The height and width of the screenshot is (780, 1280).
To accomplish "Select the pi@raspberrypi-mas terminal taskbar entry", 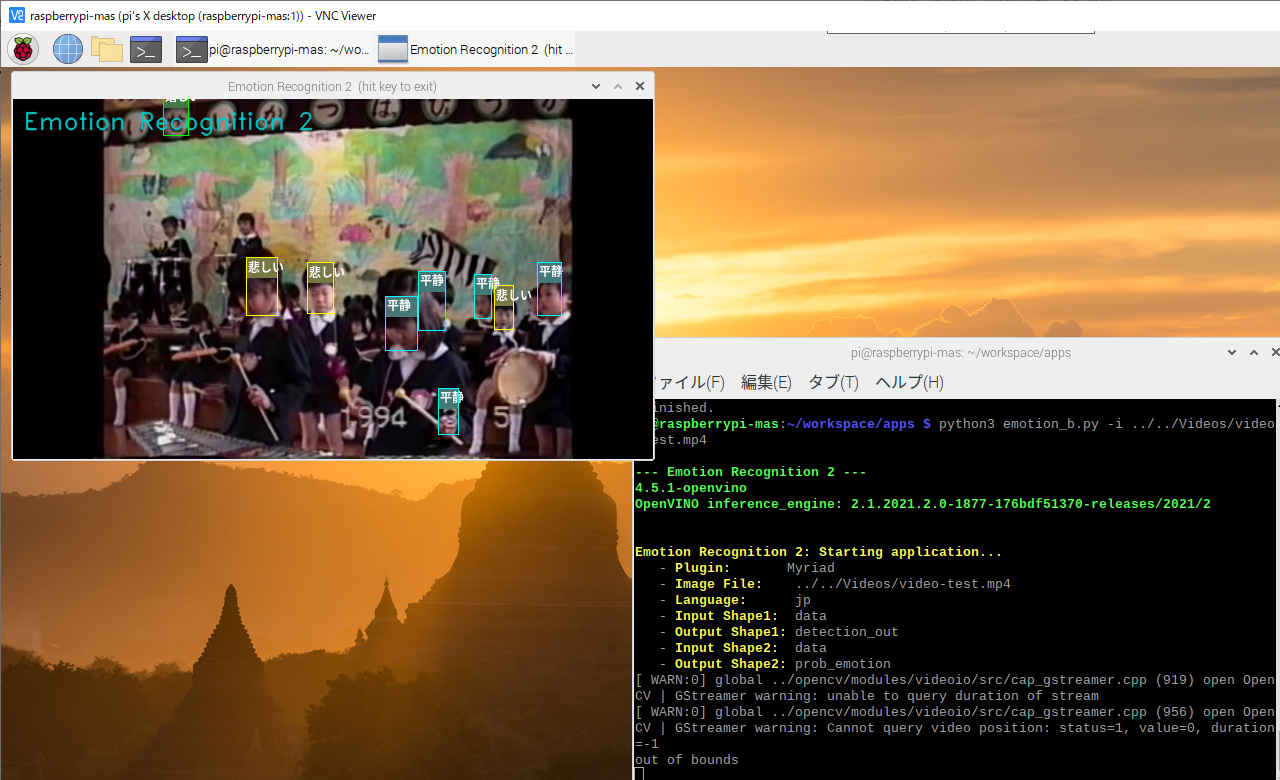I will [273, 49].
